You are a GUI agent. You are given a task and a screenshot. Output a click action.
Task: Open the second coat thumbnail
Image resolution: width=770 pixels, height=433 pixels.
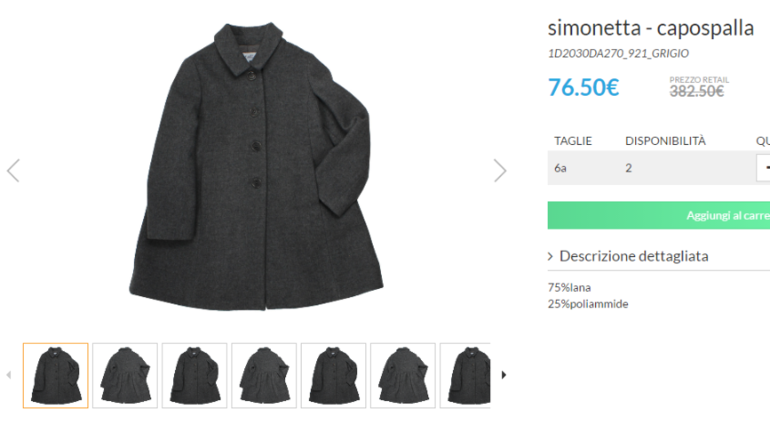[125, 375]
